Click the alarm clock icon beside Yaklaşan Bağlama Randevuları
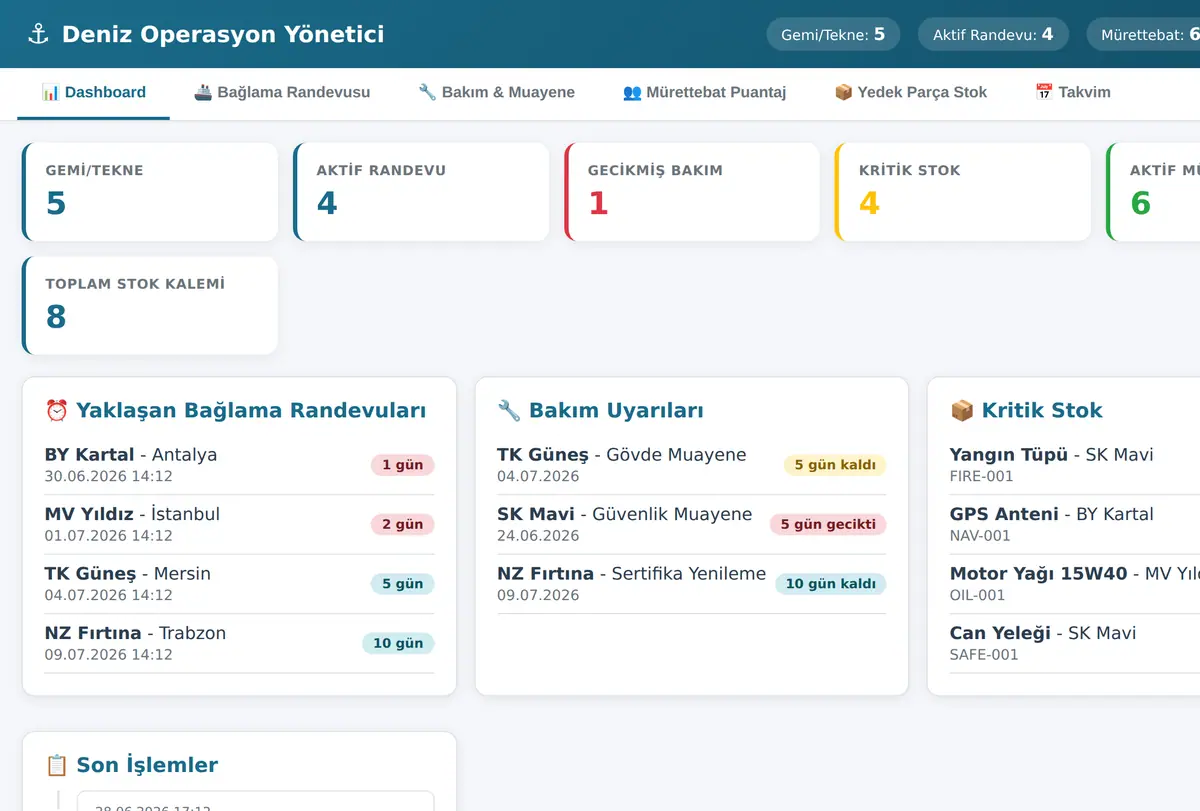1200x811 pixels. pyautogui.click(x=57, y=410)
